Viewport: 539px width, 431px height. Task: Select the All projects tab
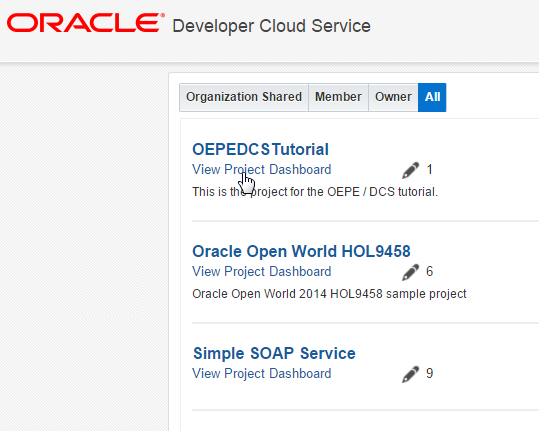tap(432, 97)
